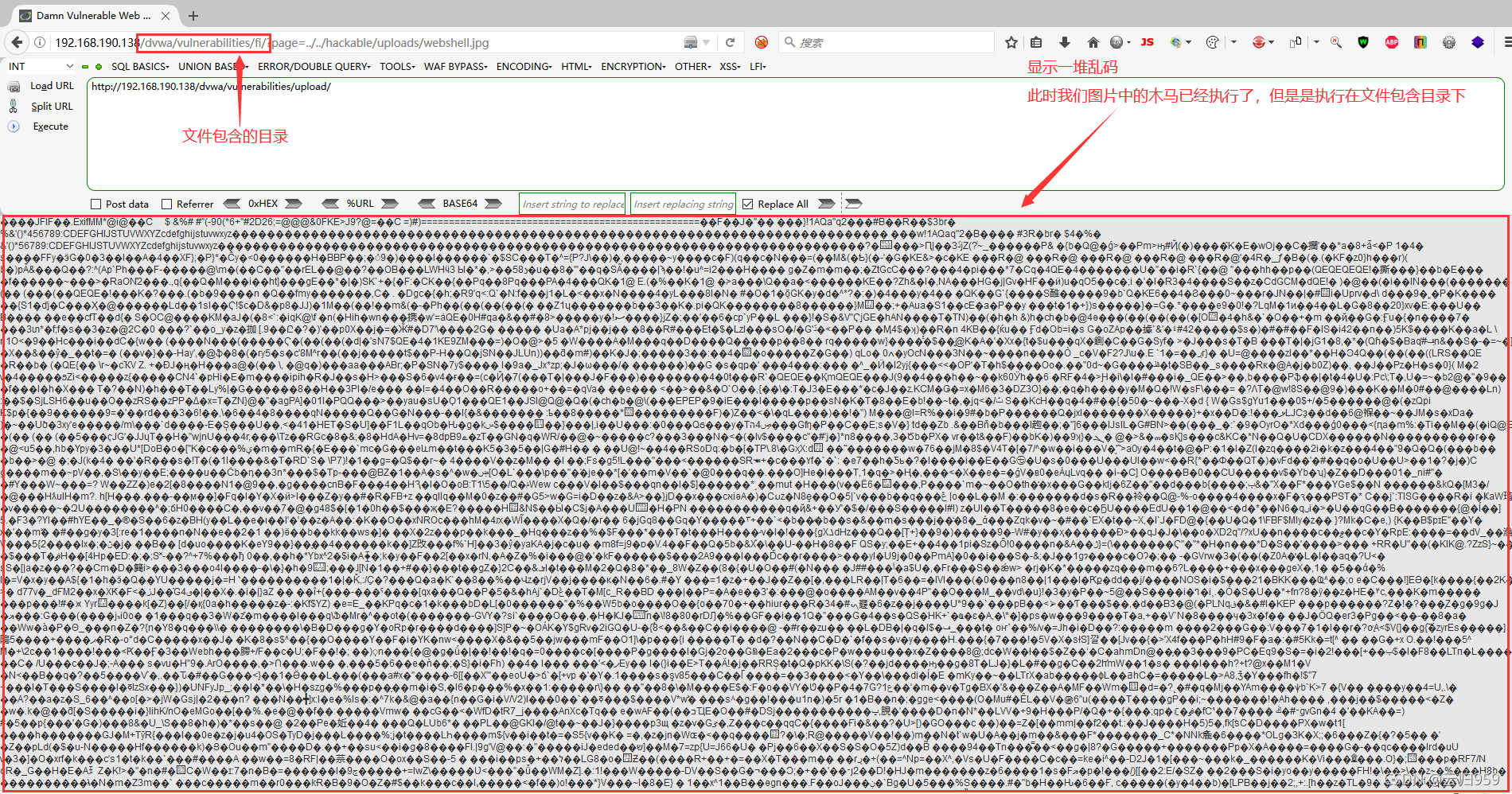The width and height of the screenshot is (1512, 794).
Task: Click the HackBar green plus icon
Action: pos(99,67)
